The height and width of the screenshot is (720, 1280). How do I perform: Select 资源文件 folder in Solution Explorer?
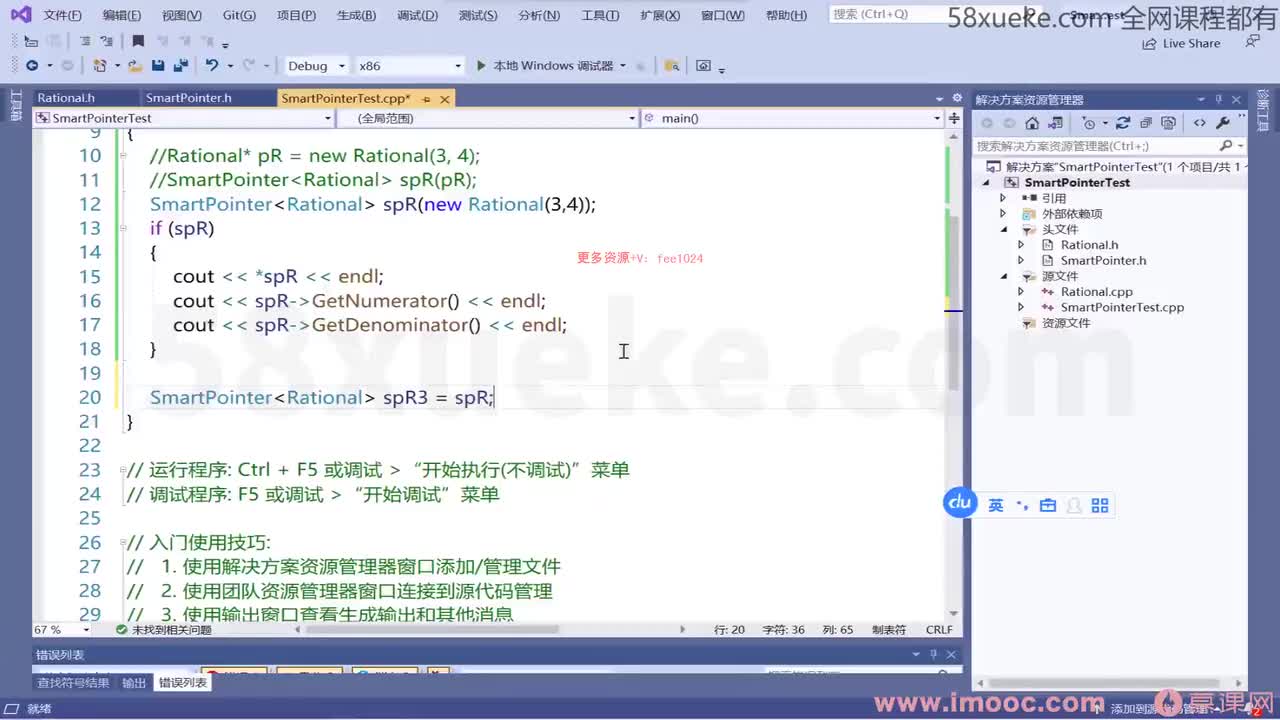pos(1066,323)
